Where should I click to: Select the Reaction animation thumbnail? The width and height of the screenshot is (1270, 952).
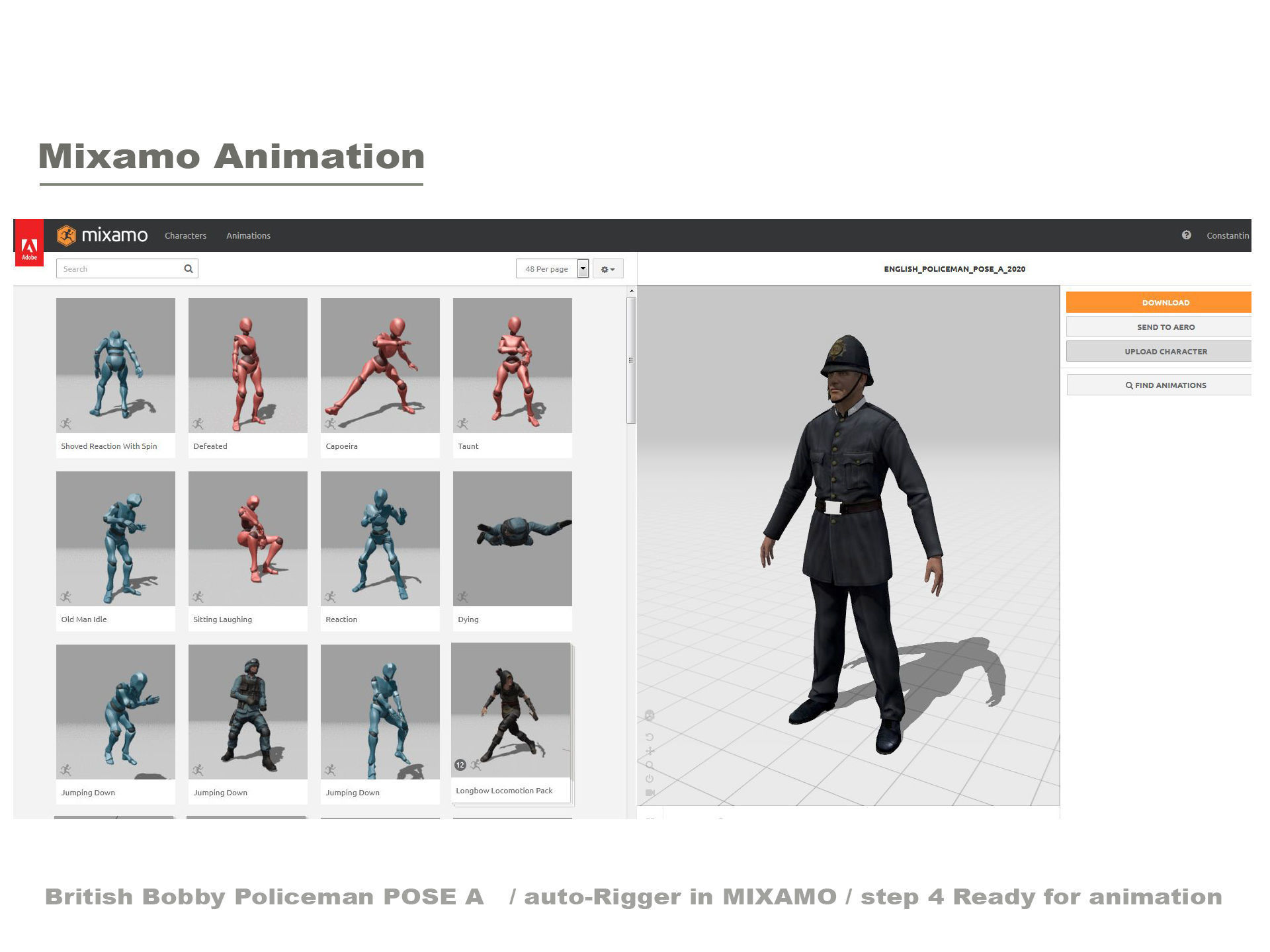[x=380, y=539]
